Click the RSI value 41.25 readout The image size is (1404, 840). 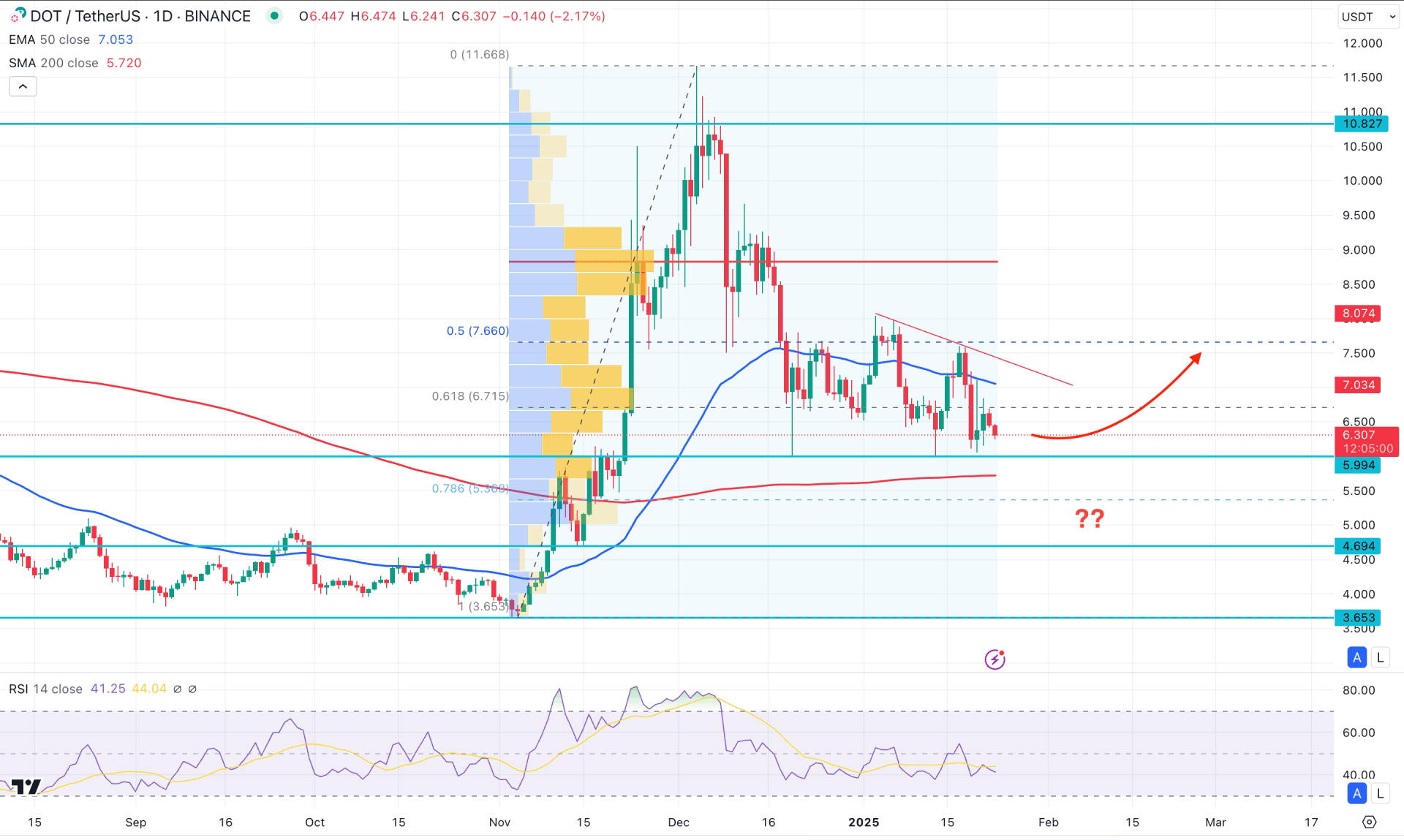click(108, 689)
